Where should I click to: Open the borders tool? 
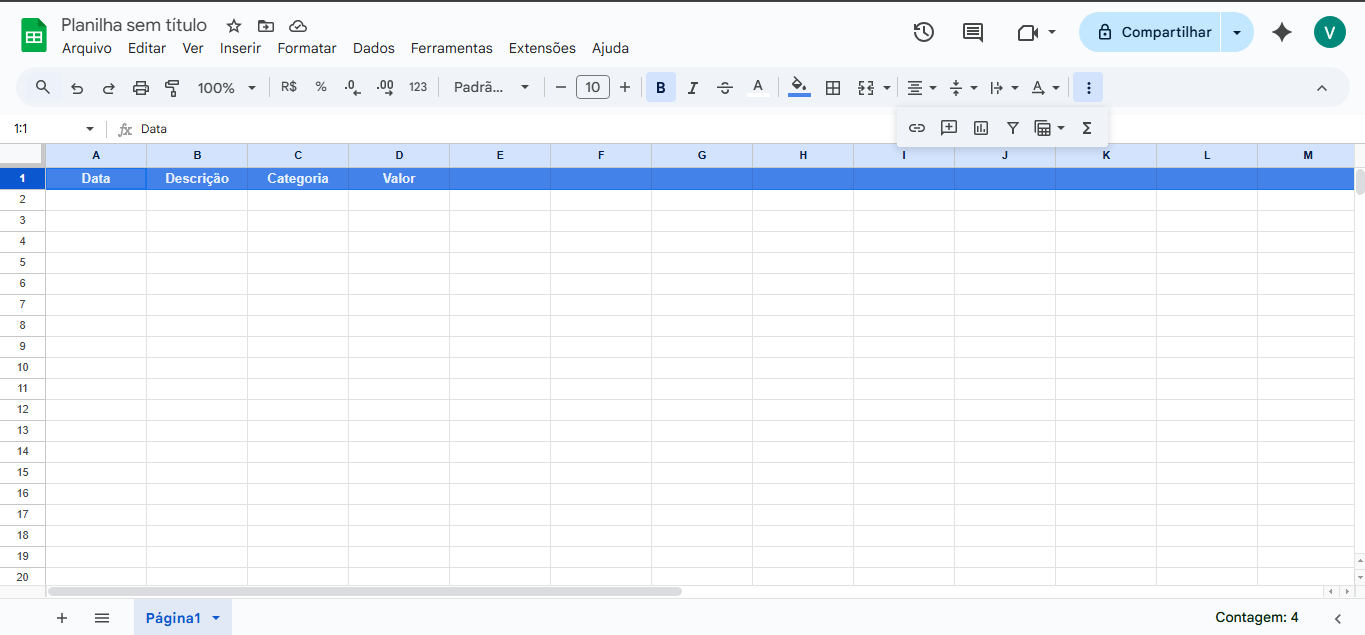click(832, 88)
